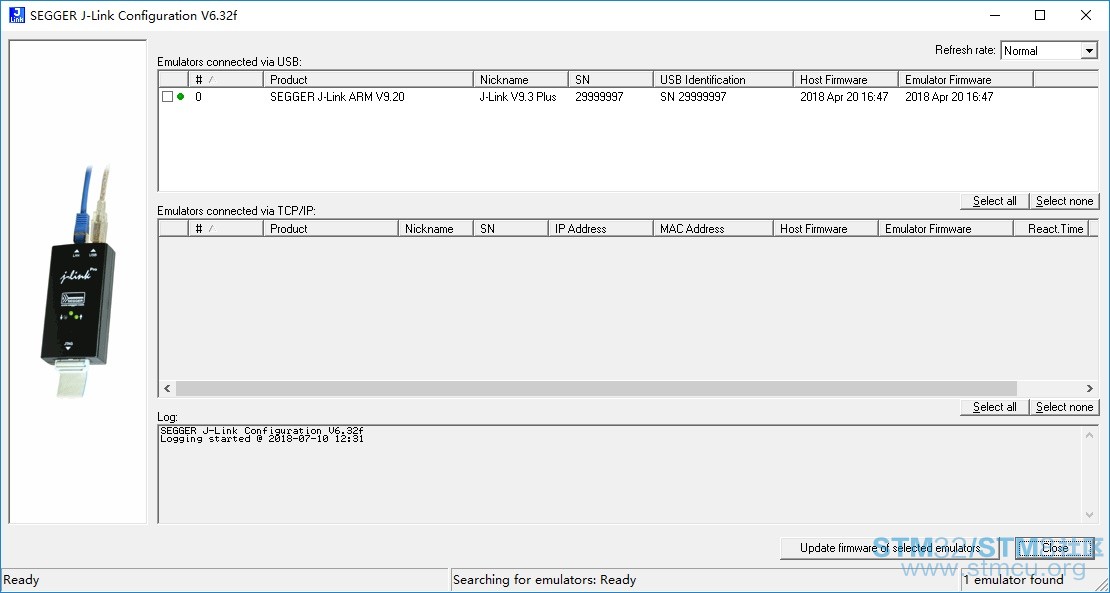Maximize the J-Link Configuration window

1040,15
